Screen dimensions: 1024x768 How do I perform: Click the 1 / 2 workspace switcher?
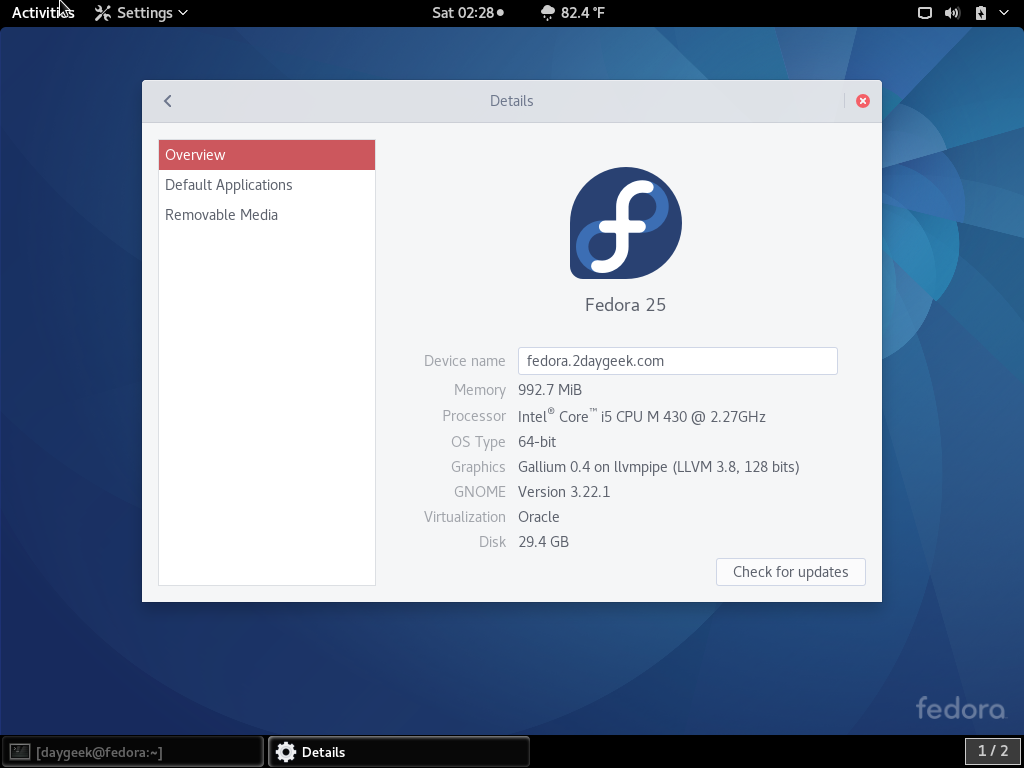[x=993, y=751]
